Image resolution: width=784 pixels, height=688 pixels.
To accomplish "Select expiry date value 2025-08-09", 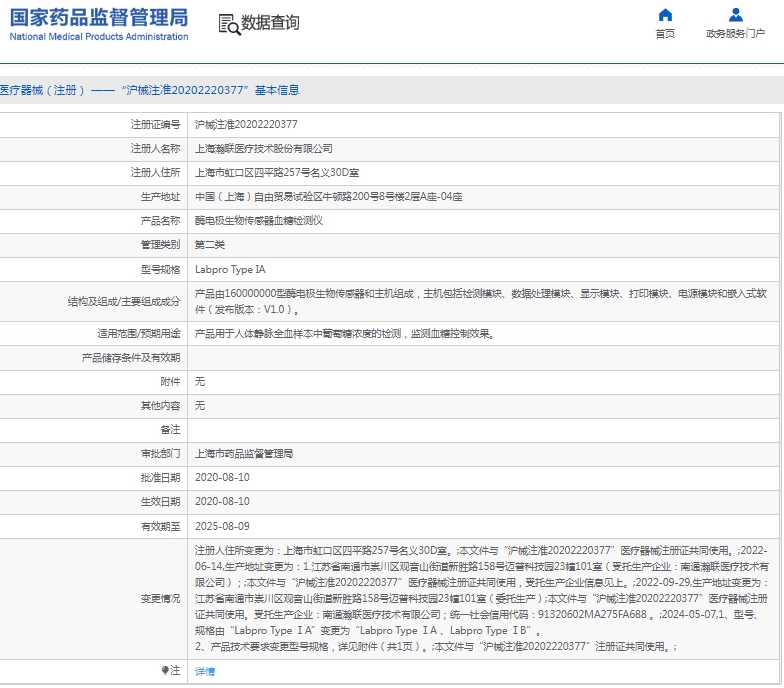I will click(x=222, y=526).
